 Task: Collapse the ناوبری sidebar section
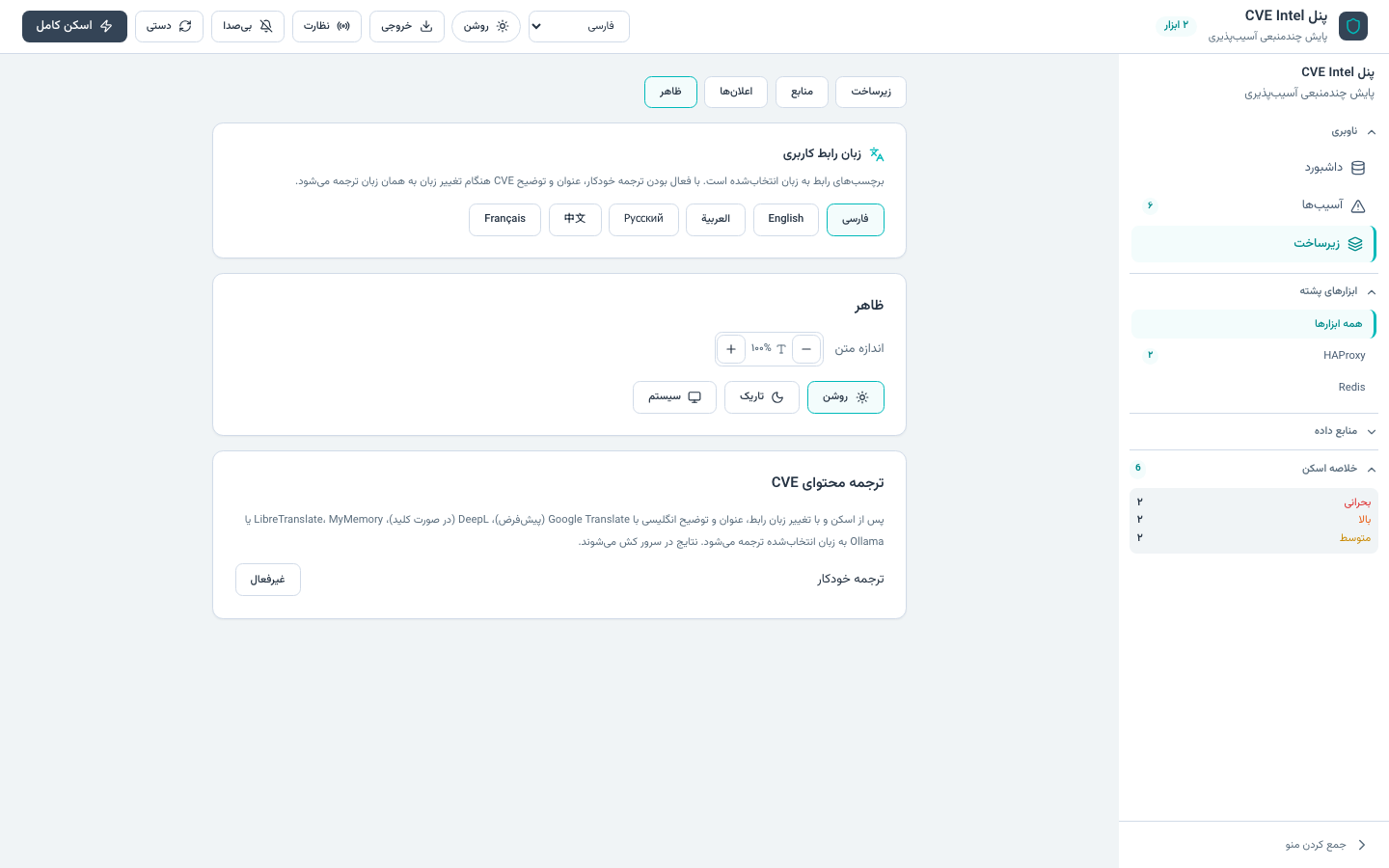(x=1254, y=131)
